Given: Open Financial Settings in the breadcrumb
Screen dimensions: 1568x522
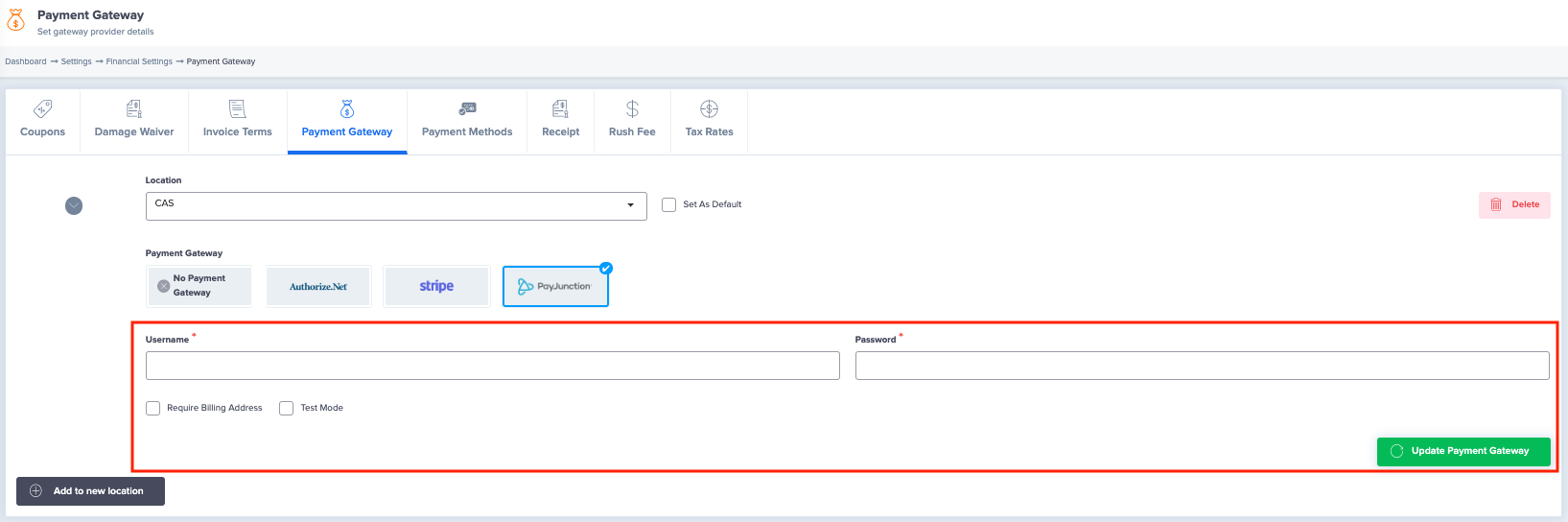Looking at the screenshot, I should [139, 61].
